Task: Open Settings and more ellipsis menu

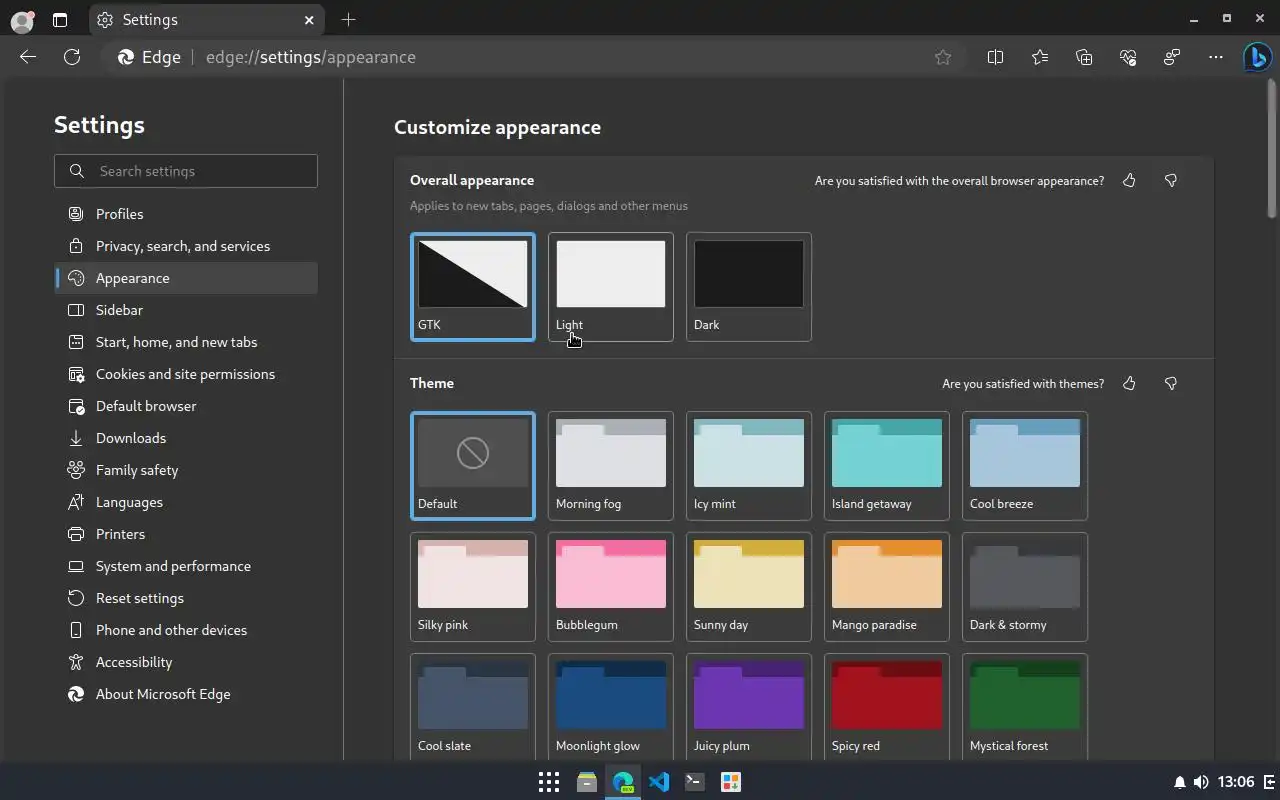Action: (x=1216, y=57)
